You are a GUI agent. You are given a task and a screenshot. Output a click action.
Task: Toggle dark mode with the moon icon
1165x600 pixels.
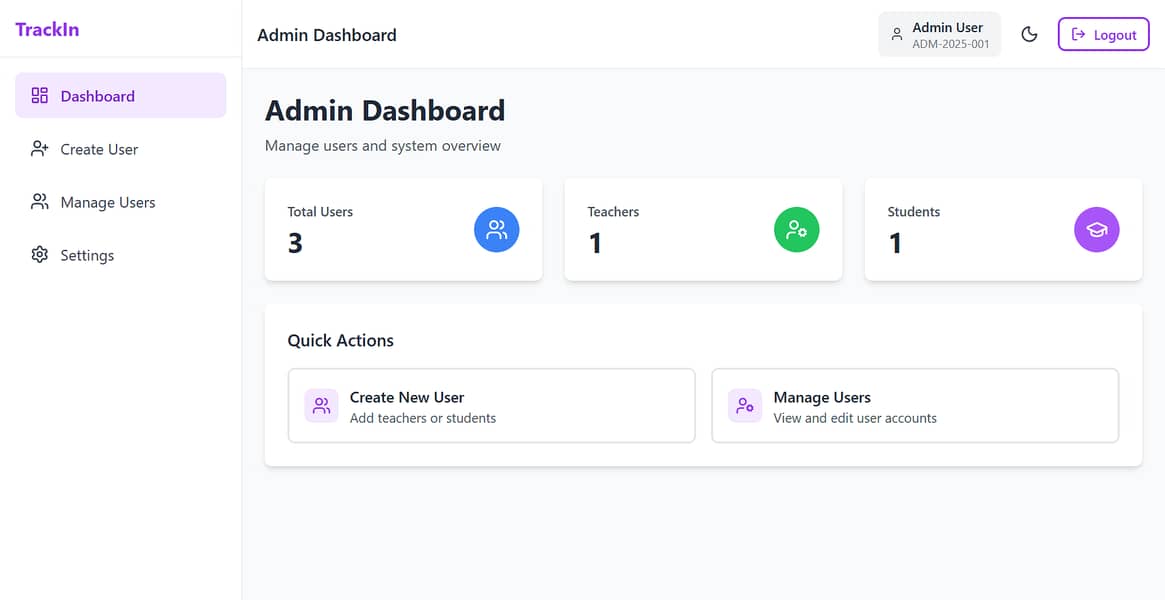[x=1029, y=35]
